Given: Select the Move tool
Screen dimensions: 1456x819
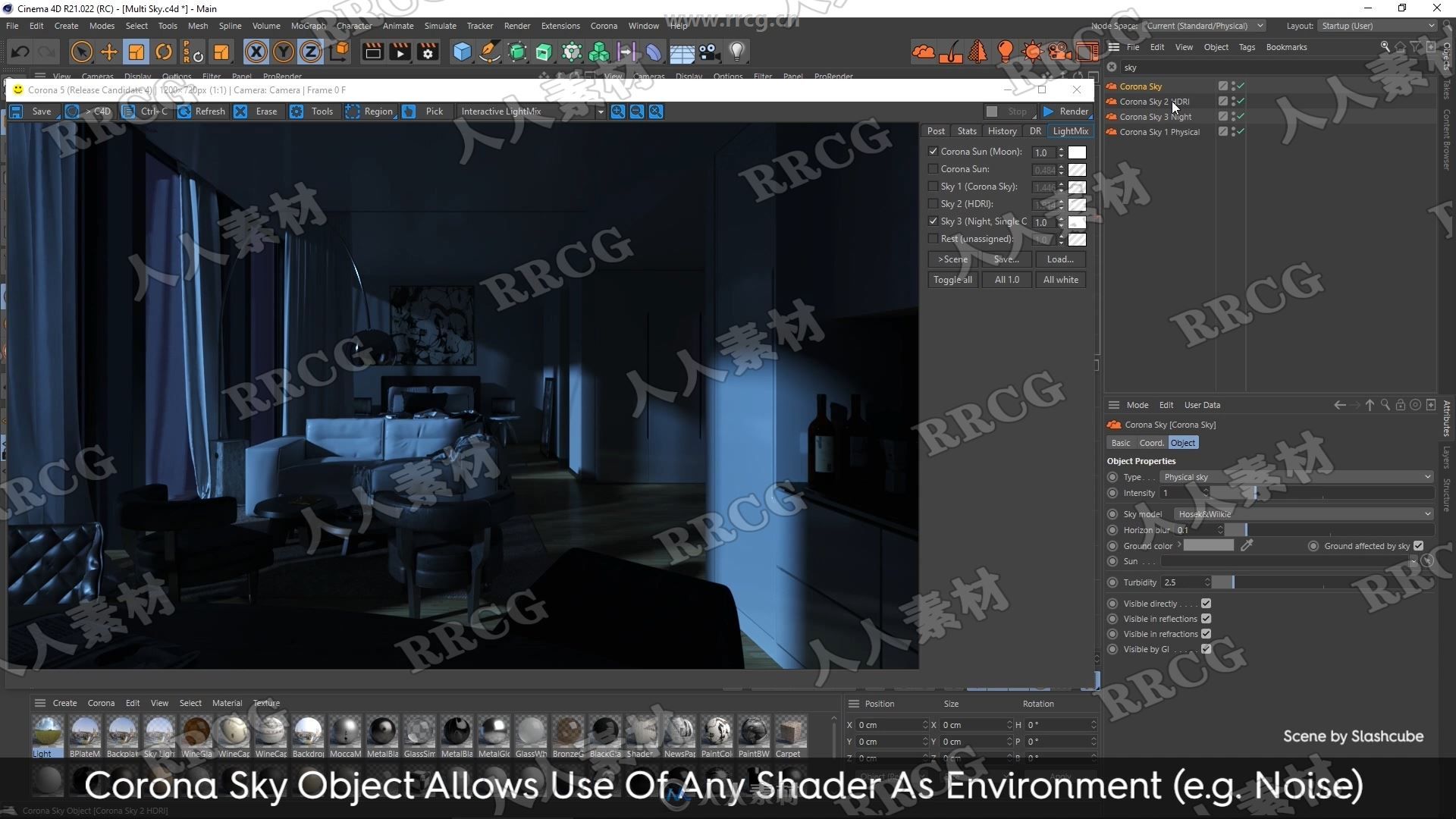Looking at the screenshot, I should pos(109,52).
